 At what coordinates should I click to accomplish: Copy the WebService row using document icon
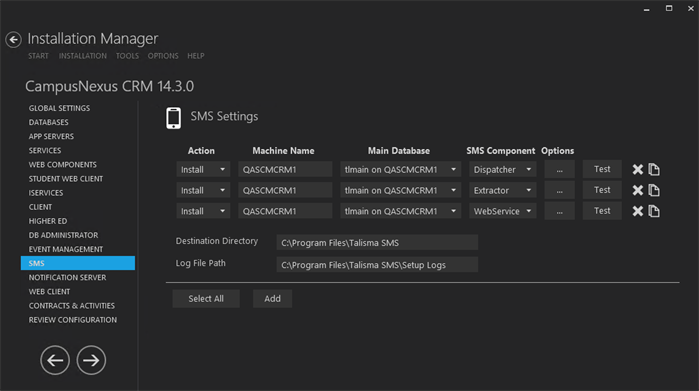(x=654, y=211)
